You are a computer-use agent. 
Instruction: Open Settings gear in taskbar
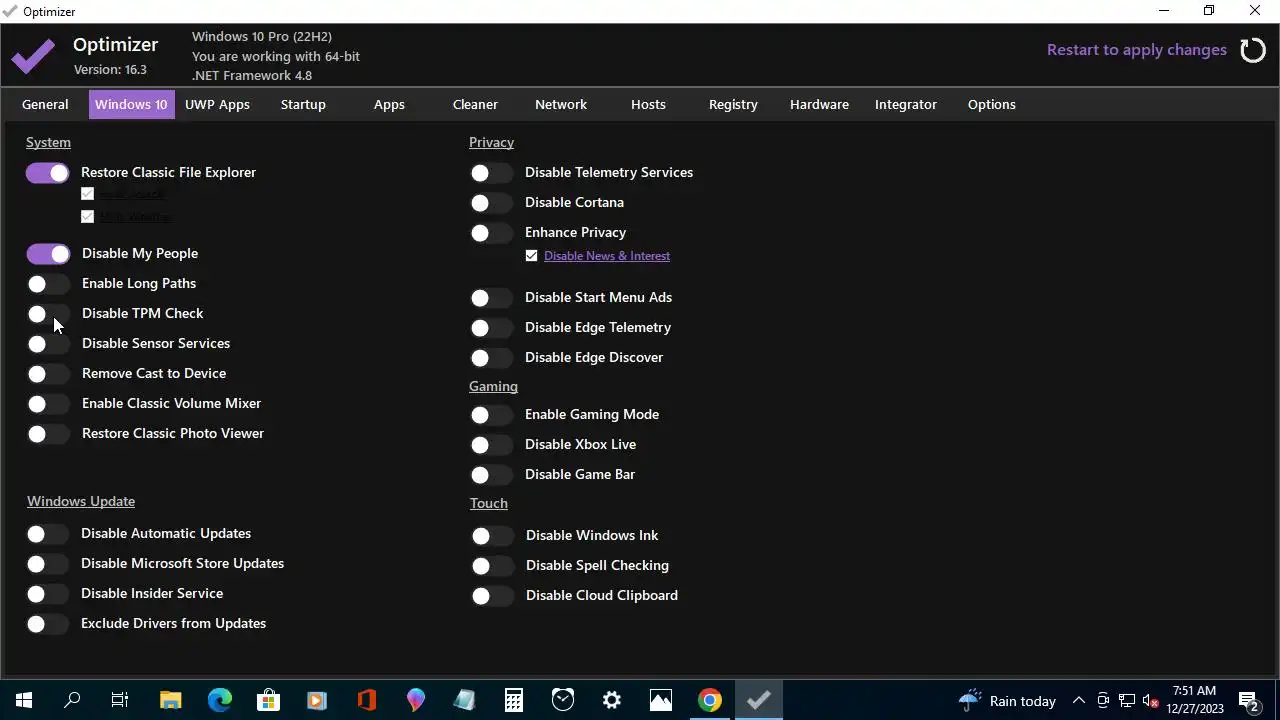pyautogui.click(x=612, y=700)
